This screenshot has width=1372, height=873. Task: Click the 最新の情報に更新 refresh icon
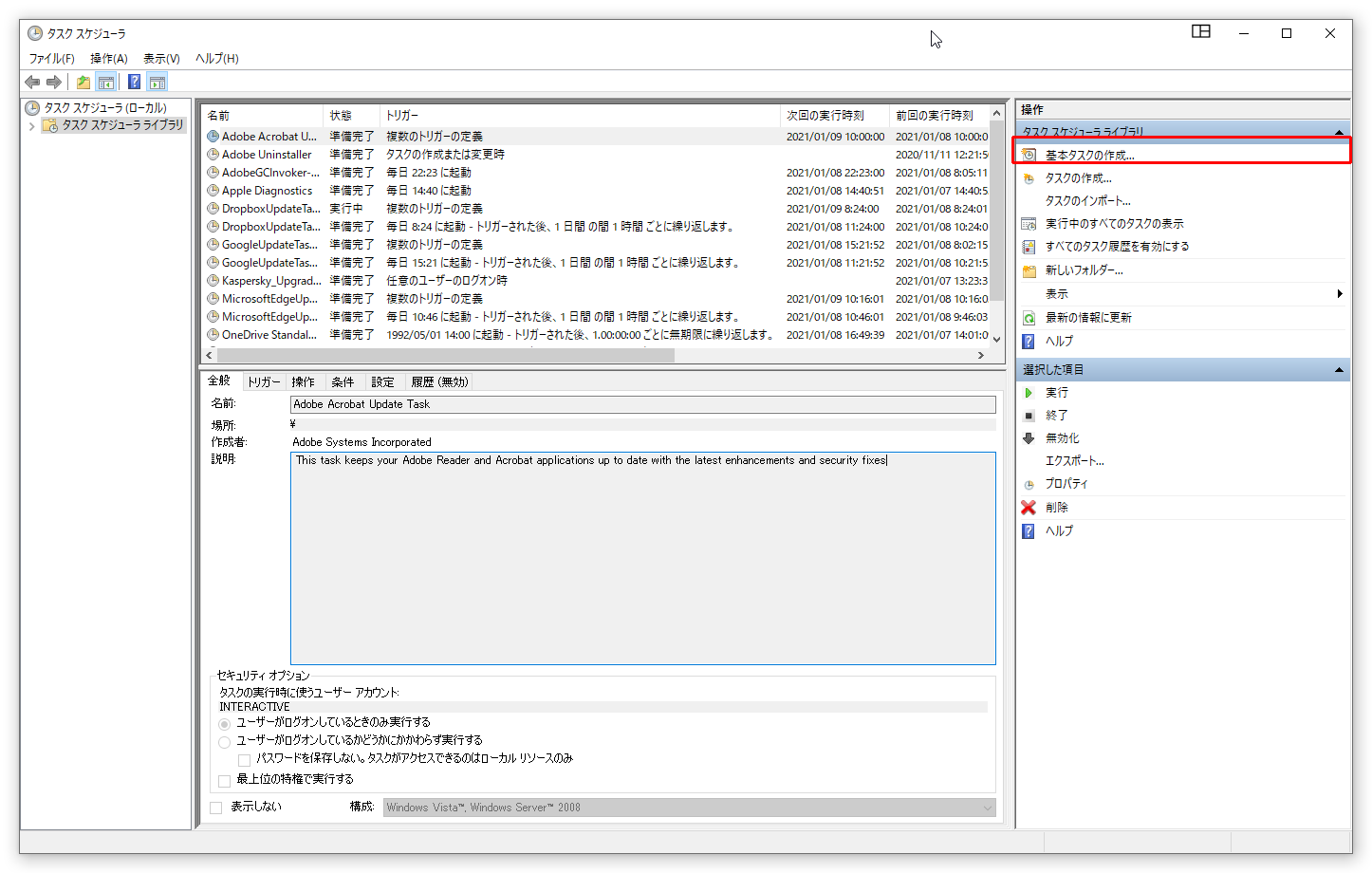[x=1029, y=318]
